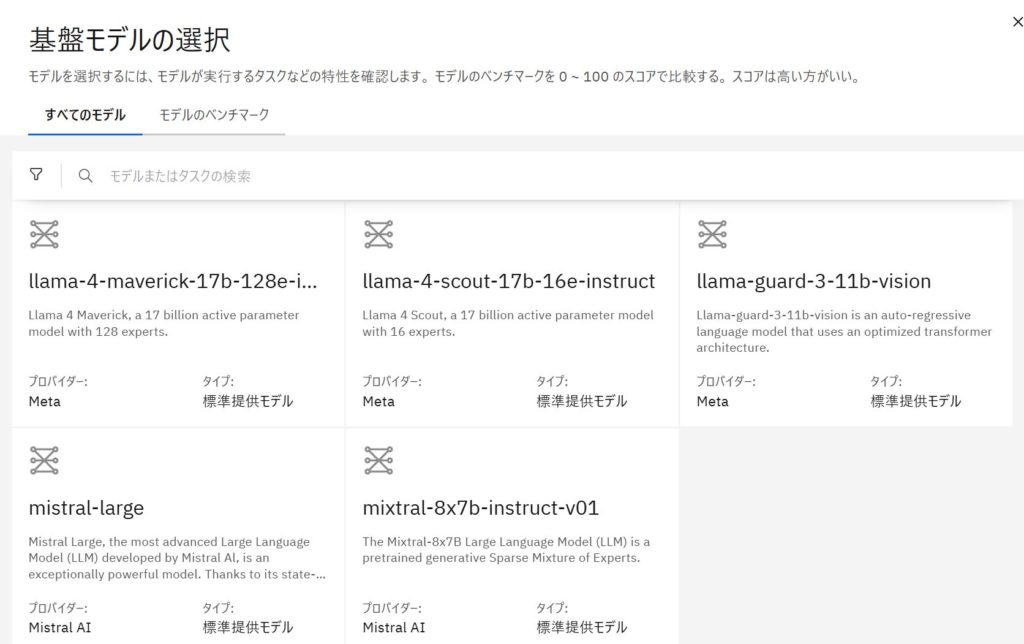
Task: Click the llama-4-scout model icon
Action: 379,234
